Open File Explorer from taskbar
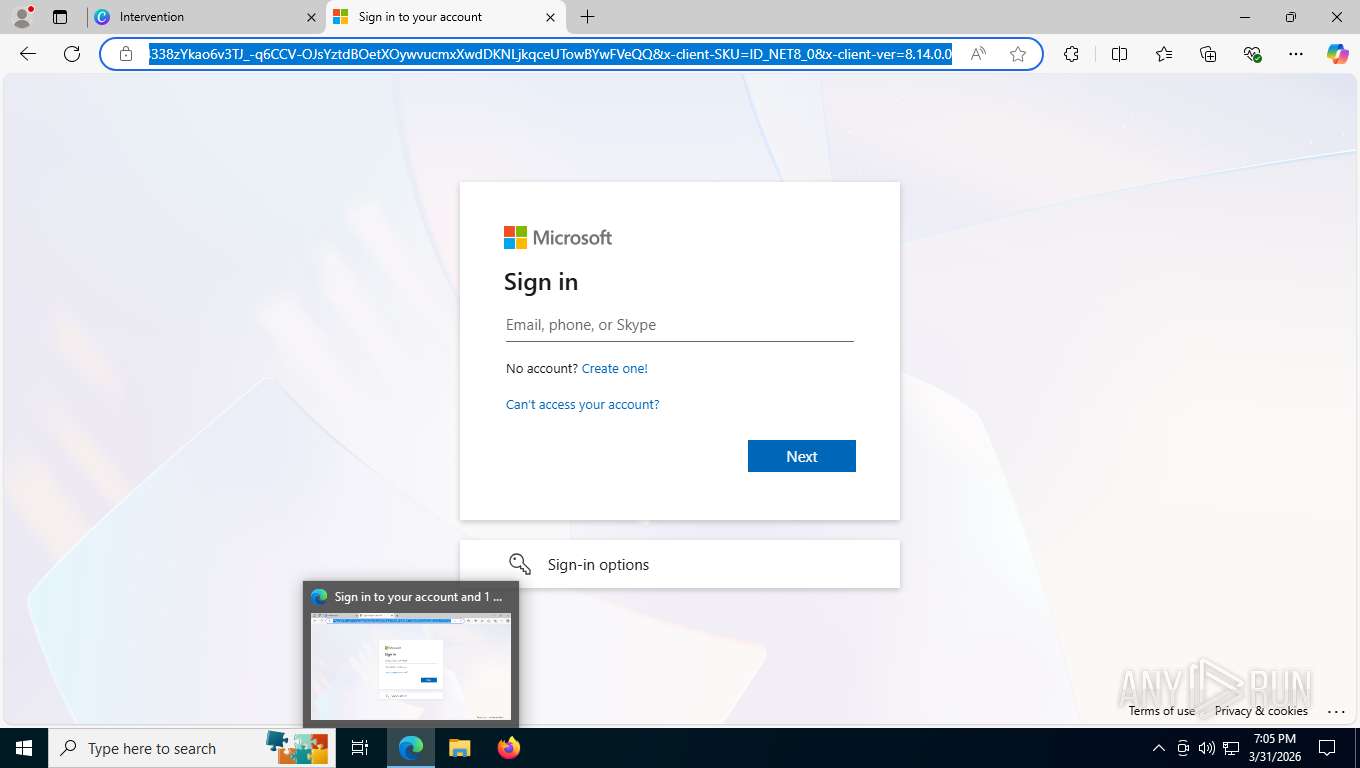 (459, 748)
